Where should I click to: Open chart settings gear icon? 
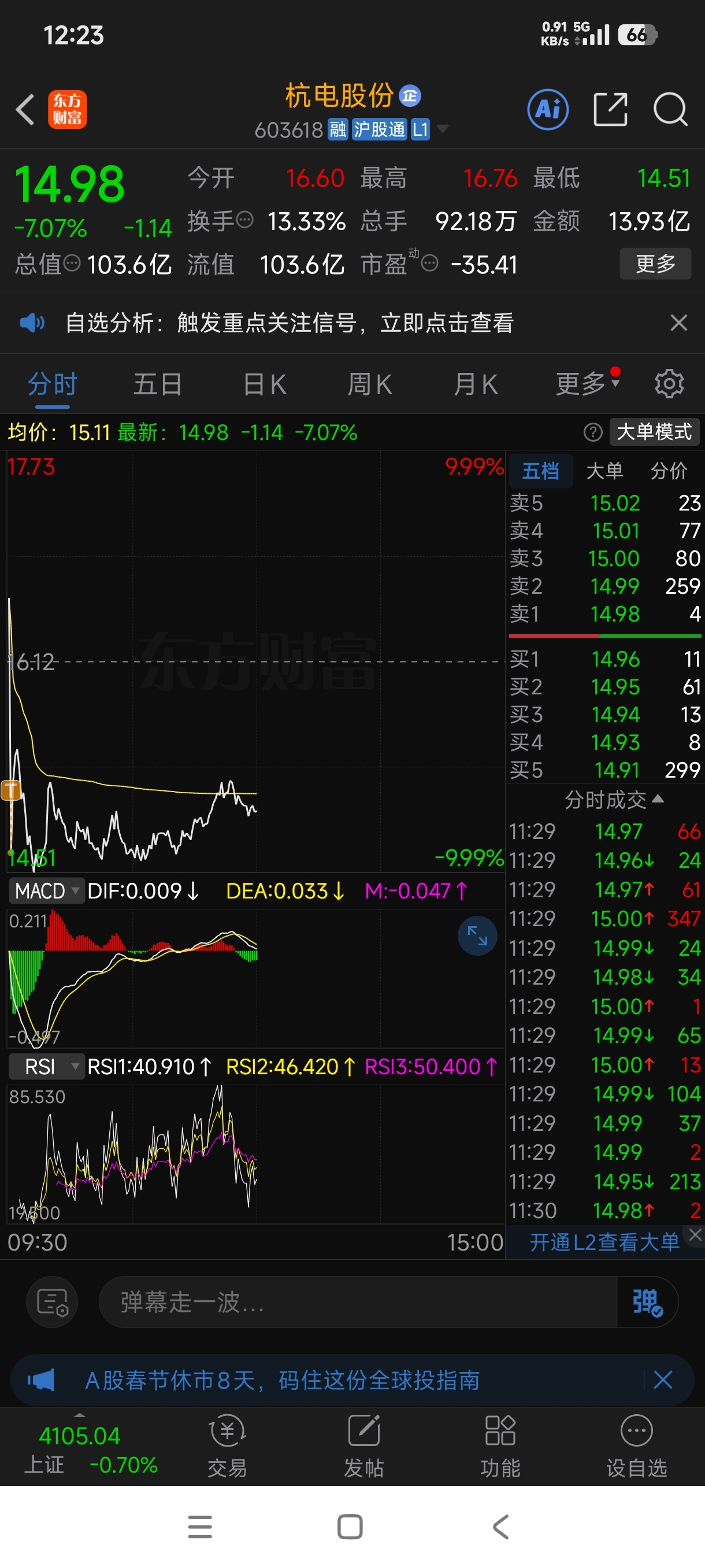pyautogui.click(x=669, y=383)
